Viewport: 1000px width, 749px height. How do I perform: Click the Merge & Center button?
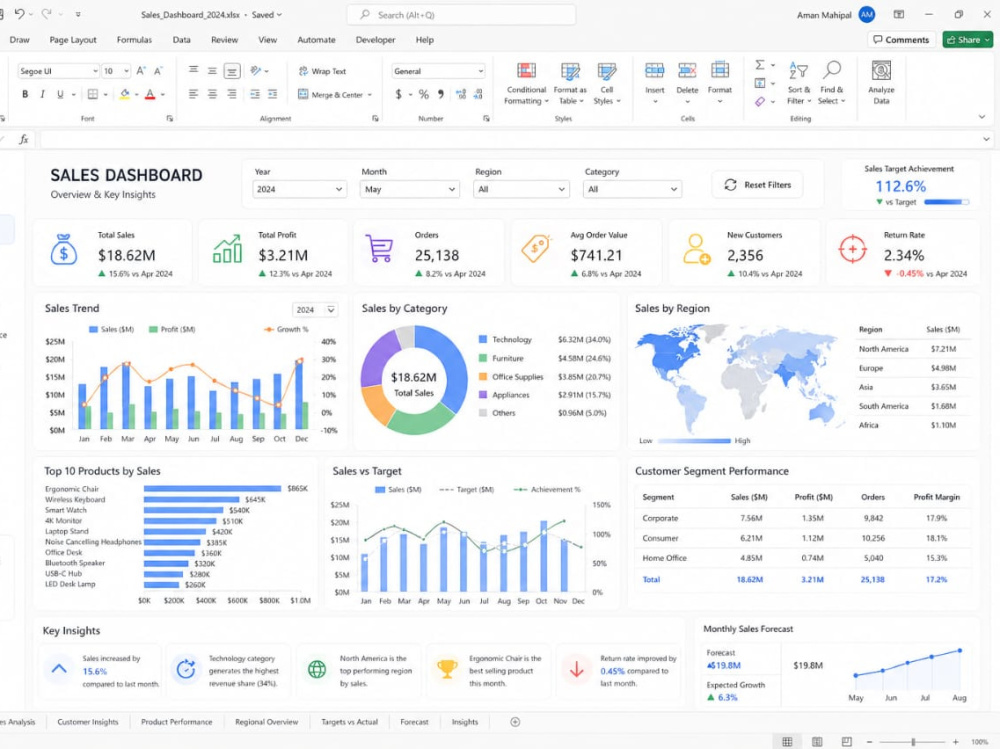[x=330, y=94]
